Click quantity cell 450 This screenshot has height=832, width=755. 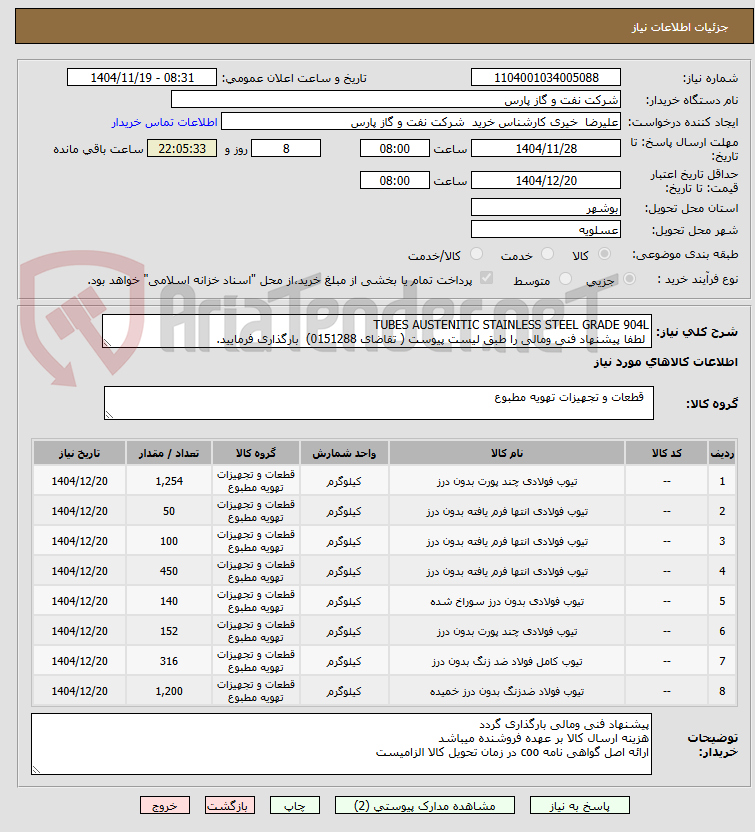tap(169, 571)
